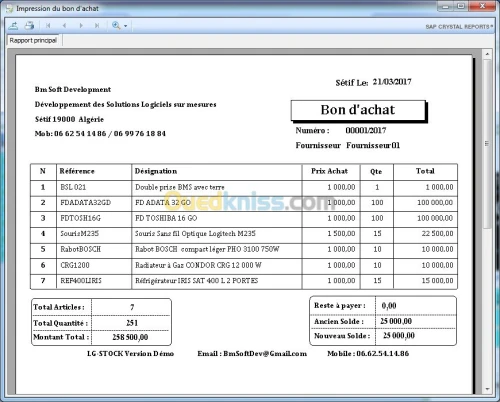
Task: Minimize the Impression du bon d'achat window
Action: (446, 6)
